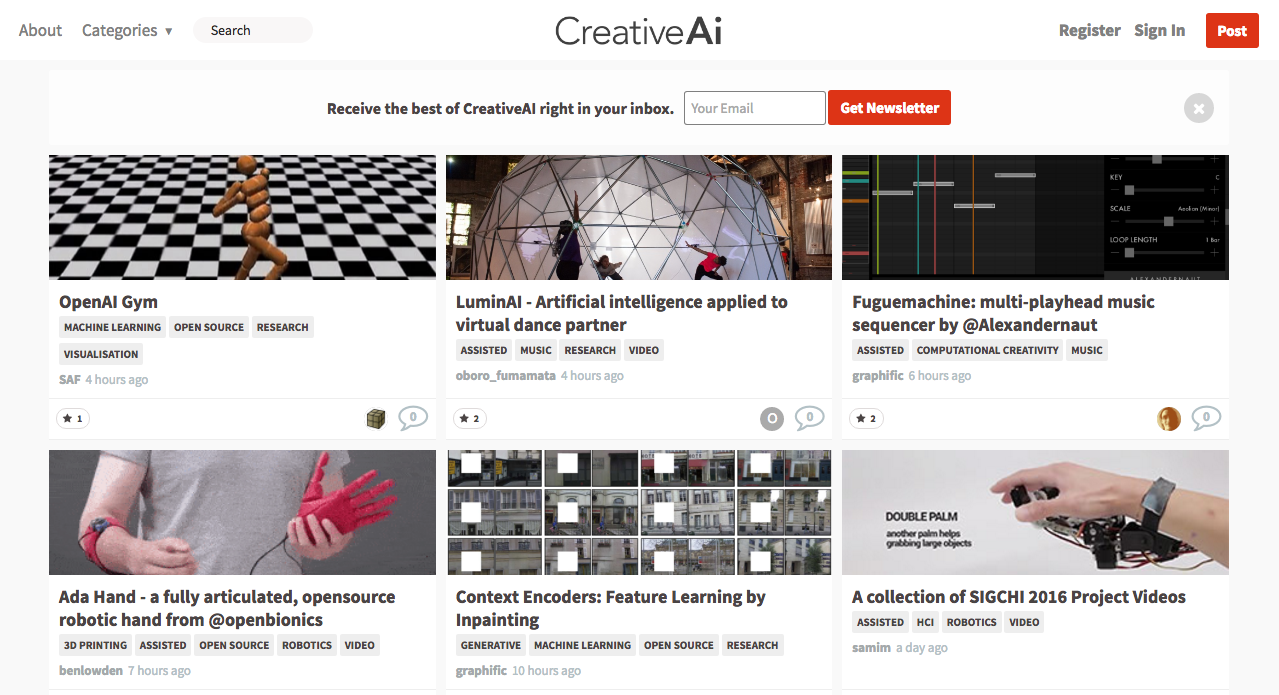
Task: Star the Fuguemachine post
Action: (866, 418)
